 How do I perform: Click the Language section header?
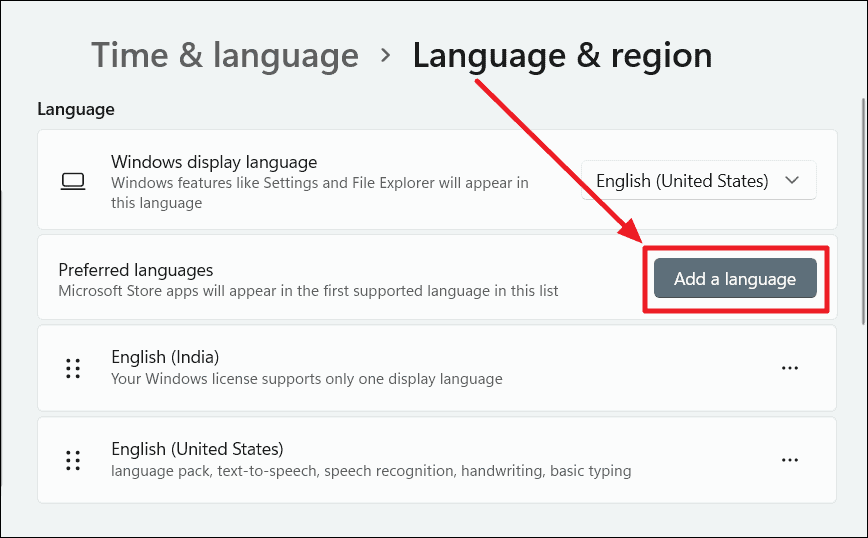pos(76,109)
